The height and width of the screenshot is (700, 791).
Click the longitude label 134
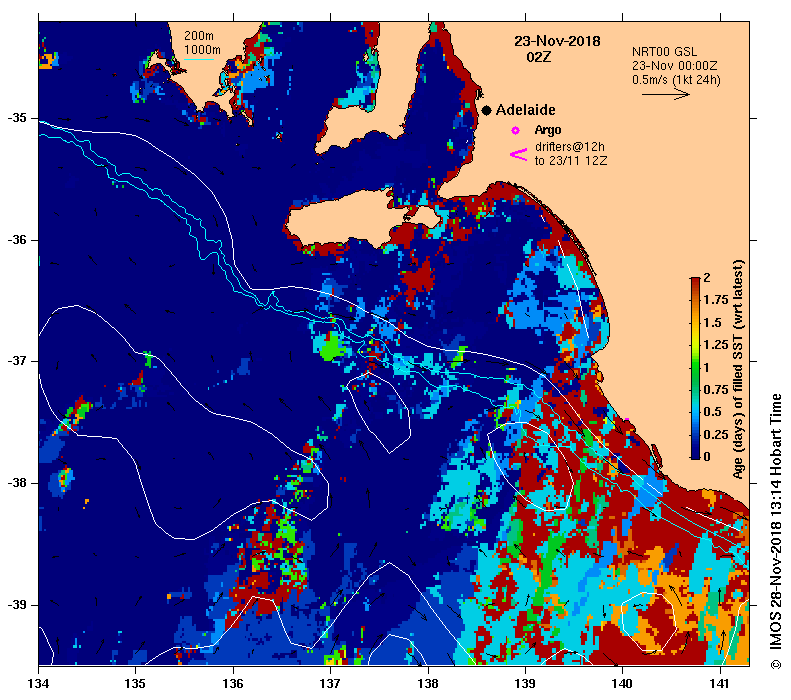tap(38, 683)
